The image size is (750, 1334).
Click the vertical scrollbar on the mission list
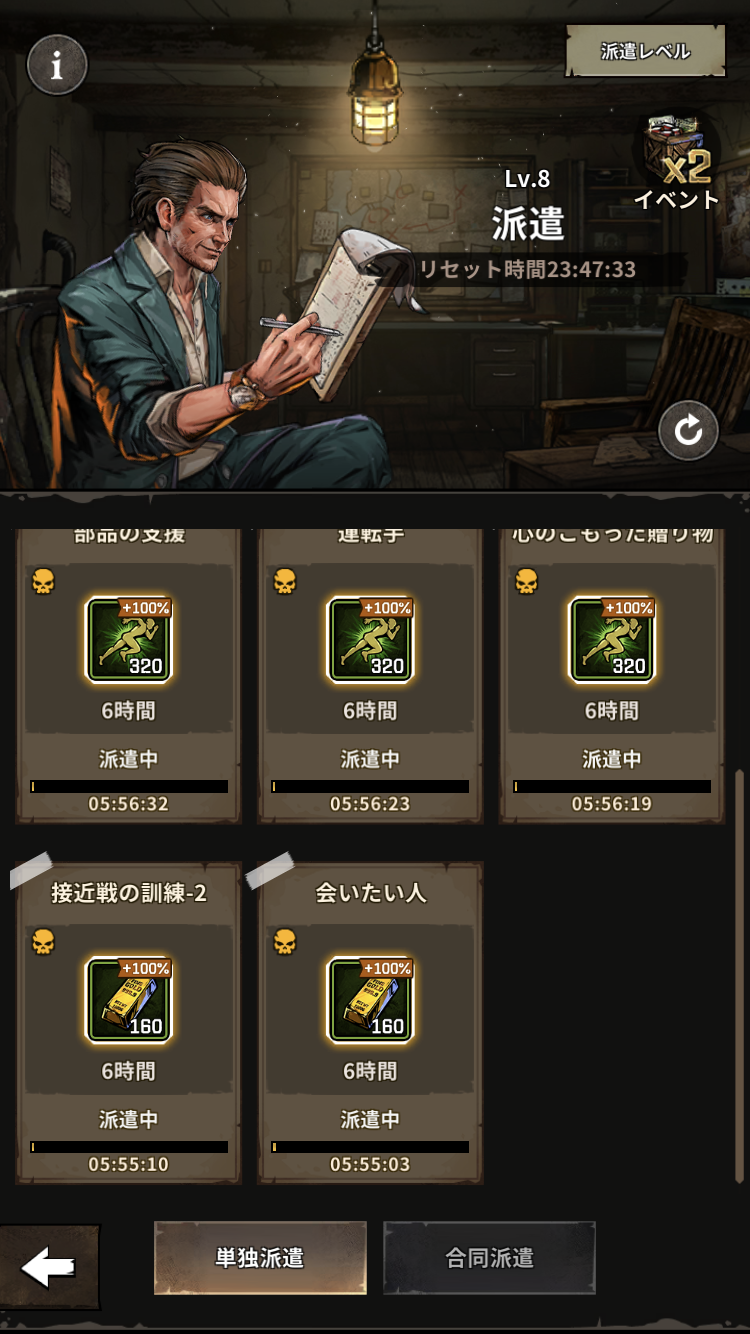tap(740, 975)
